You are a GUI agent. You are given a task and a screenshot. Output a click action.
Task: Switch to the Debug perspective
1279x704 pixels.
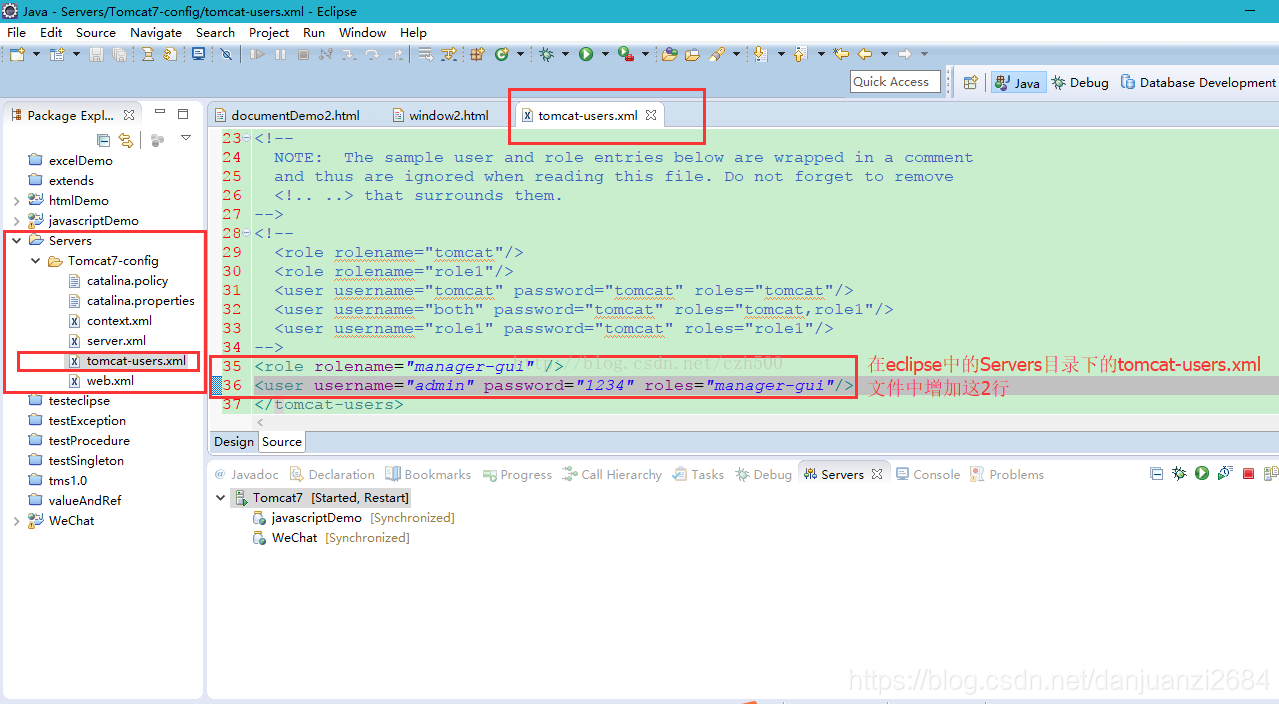(1080, 83)
